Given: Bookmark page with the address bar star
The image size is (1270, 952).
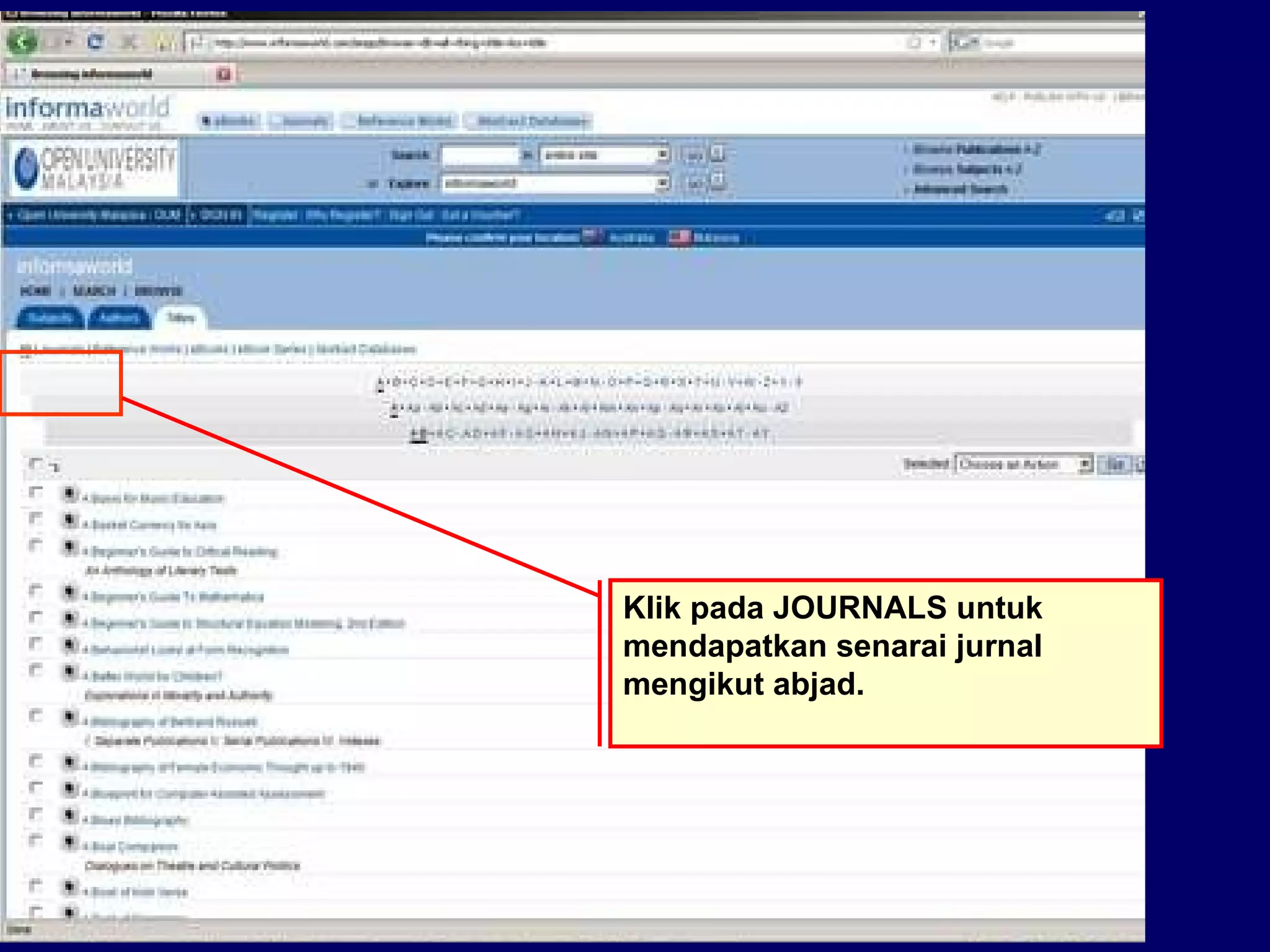Looking at the screenshot, I should (913, 43).
